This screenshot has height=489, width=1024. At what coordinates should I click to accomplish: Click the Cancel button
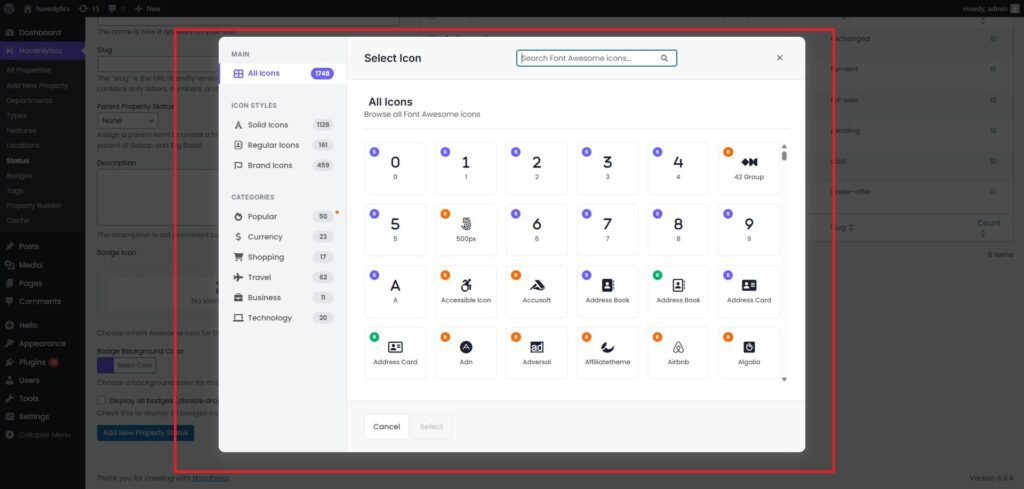pyautogui.click(x=386, y=426)
